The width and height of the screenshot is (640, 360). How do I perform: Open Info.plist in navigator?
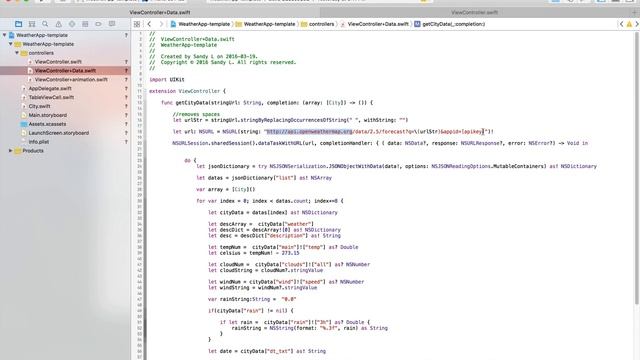click(x=38, y=142)
